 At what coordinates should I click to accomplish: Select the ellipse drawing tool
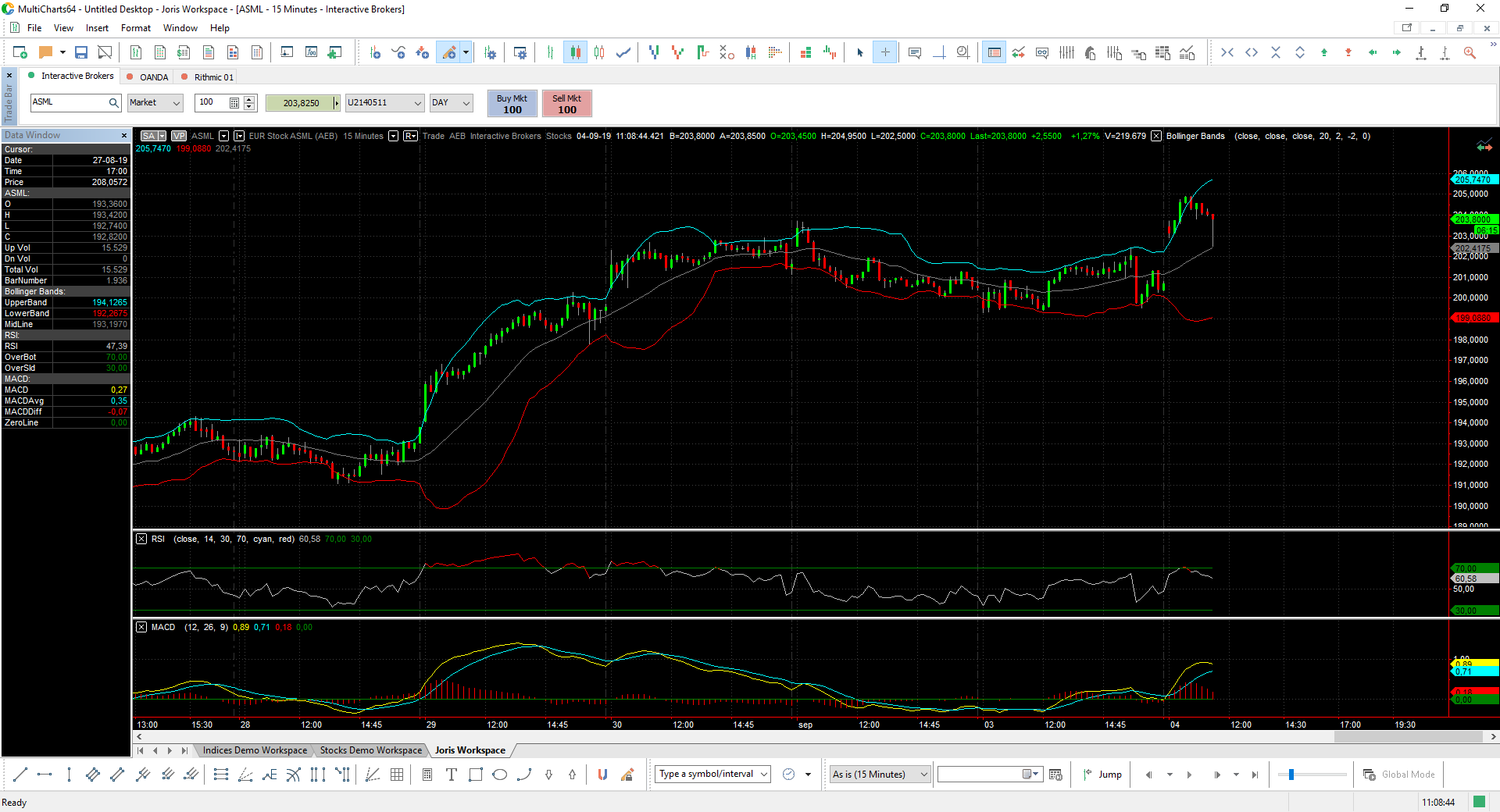(500, 775)
